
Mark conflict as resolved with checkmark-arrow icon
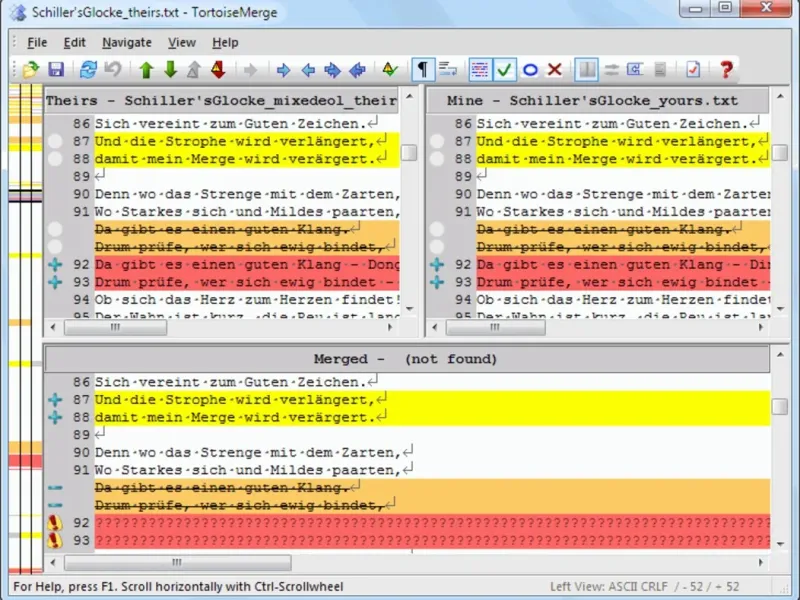point(390,69)
